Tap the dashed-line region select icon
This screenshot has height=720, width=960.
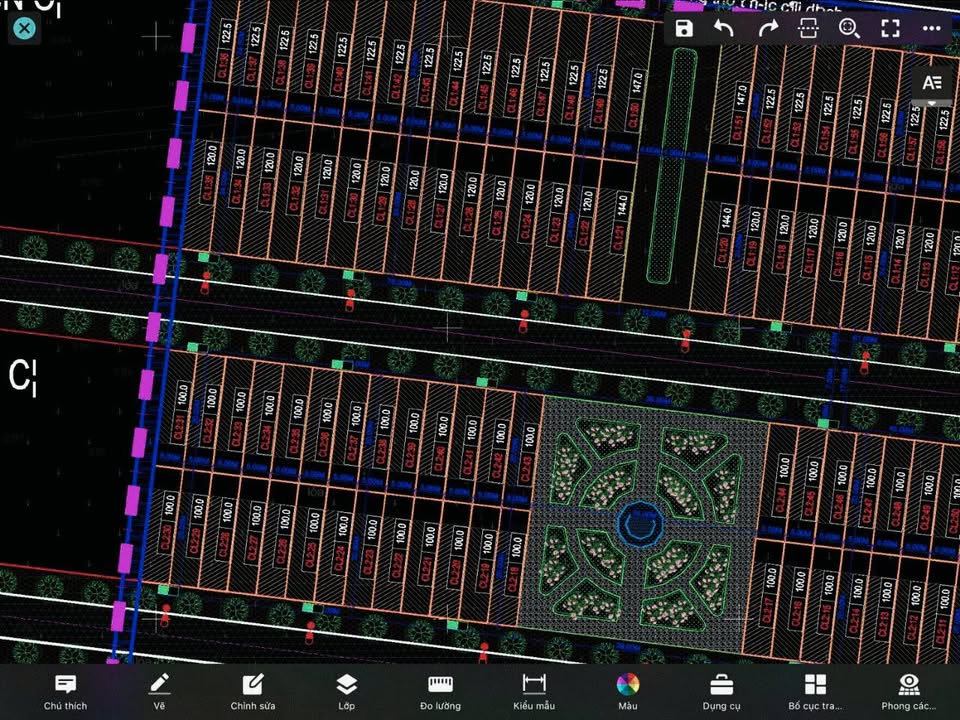coord(808,28)
